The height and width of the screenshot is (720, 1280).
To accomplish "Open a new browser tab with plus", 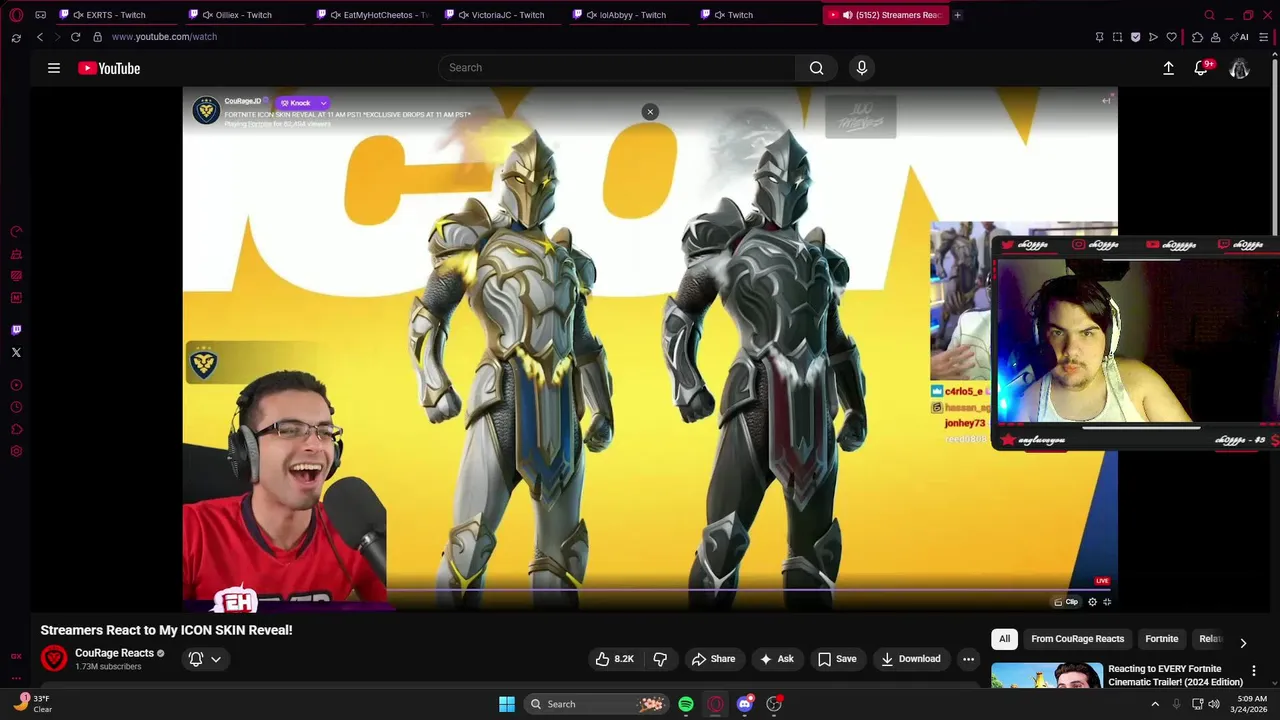I will (x=957, y=15).
